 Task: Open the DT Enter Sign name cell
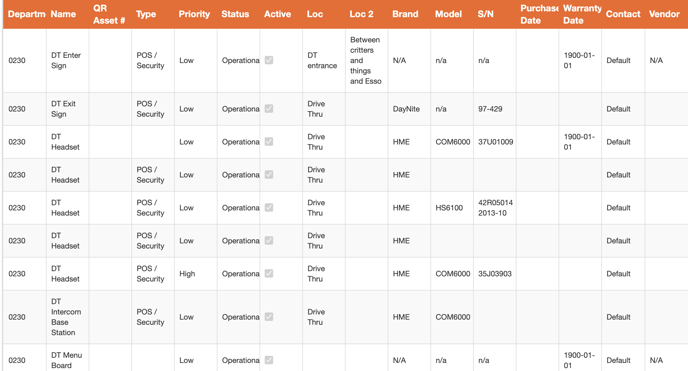pos(68,61)
